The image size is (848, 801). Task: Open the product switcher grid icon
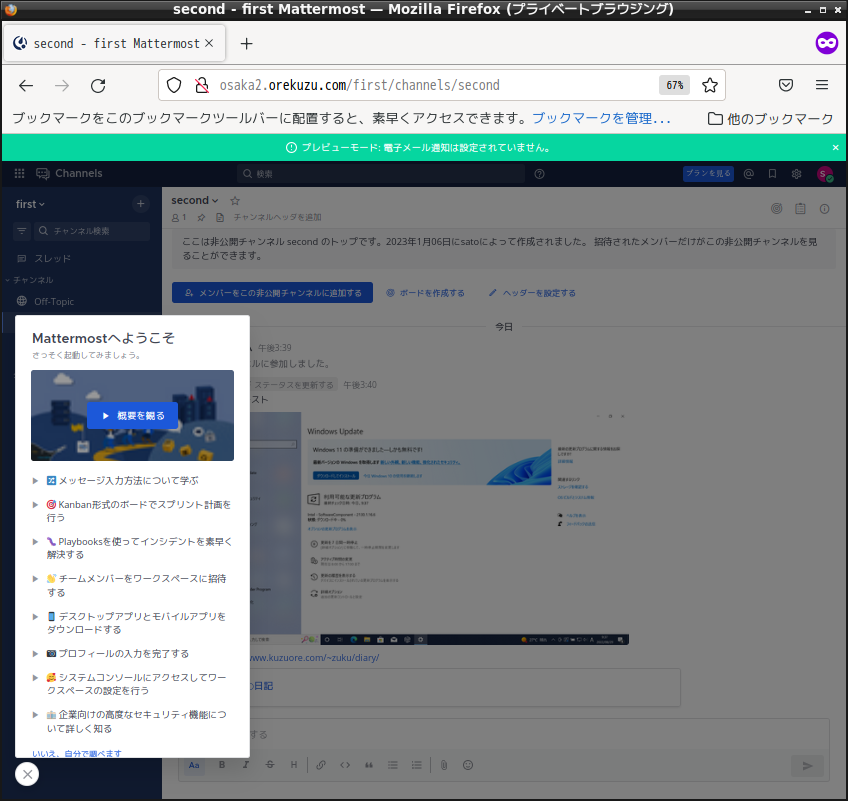point(19,173)
